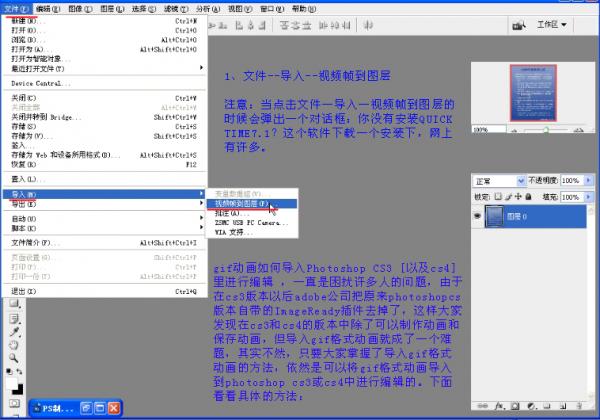Click the Go to Bridge icon
Viewport: 600px width, 420px height.
pos(519,25)
